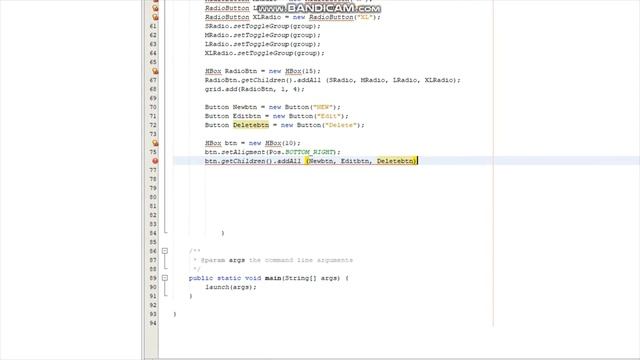Click Editbtn argument in line 76 addAll
The height and width of the screenshot is (360, 640).
[355, 161]
